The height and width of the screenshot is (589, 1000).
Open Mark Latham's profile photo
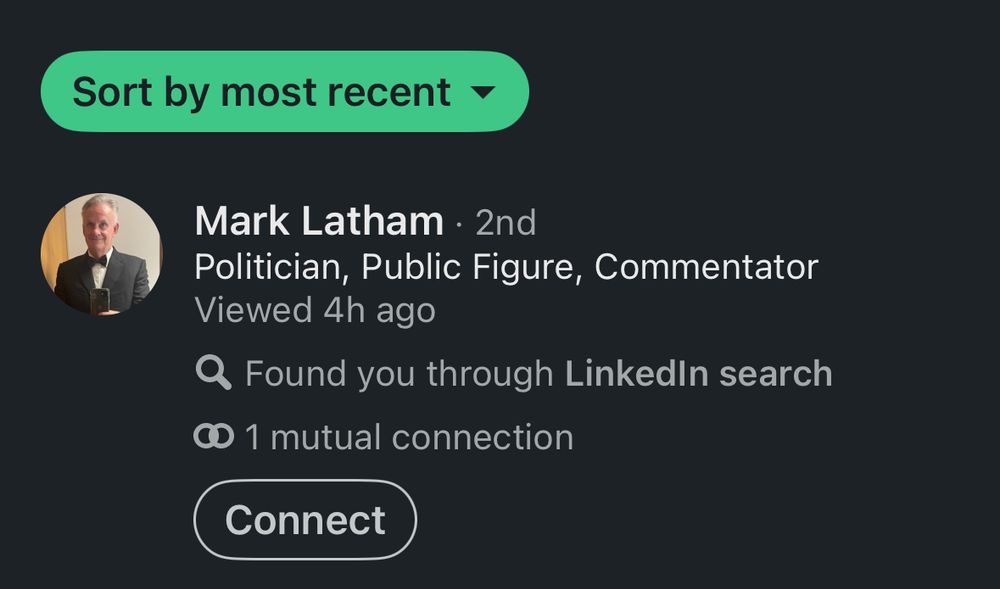tap(101, 254)
